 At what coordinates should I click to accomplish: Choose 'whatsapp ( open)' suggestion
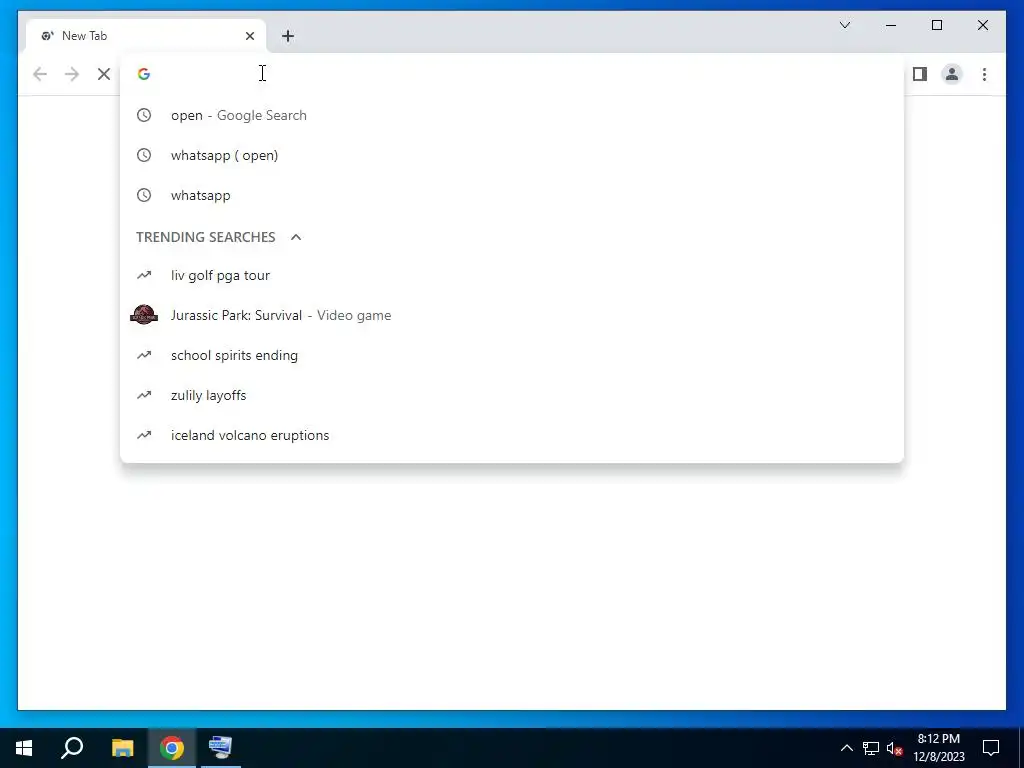point(512,155)
